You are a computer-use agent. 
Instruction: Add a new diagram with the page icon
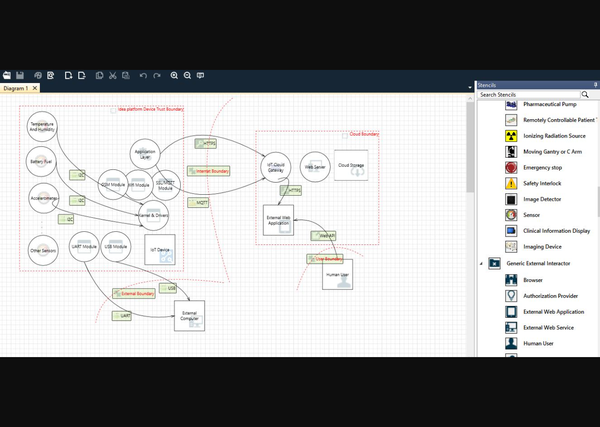click(68, 75)
